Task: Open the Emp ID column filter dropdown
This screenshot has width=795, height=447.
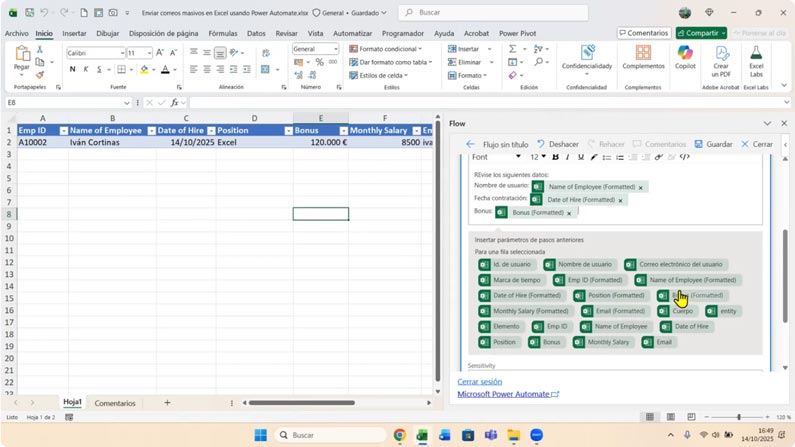Action: click(x=63, y=131)
